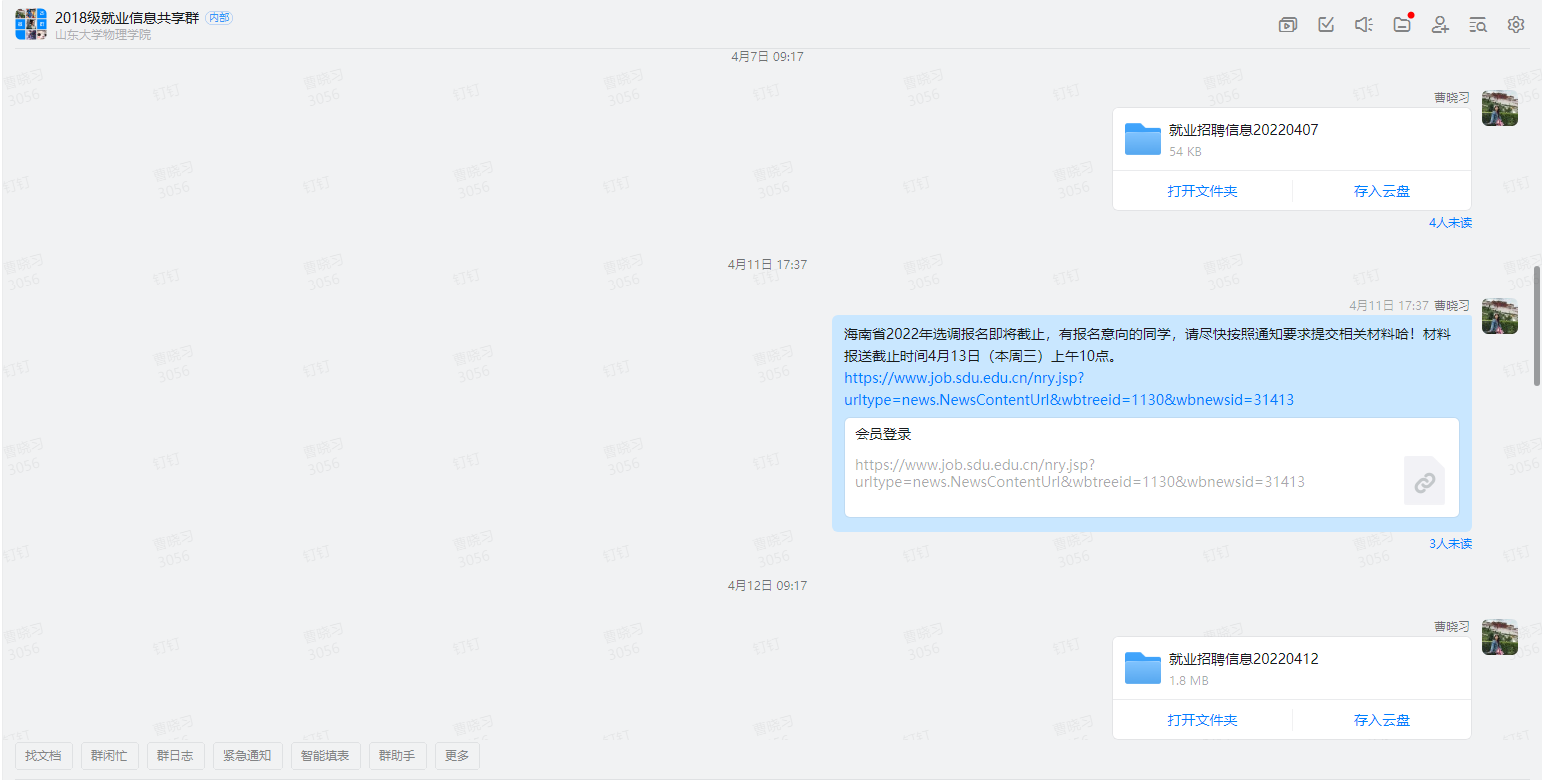Open group announcements megaphone icon
The image size is (1542, 780).
(1364, 25)
